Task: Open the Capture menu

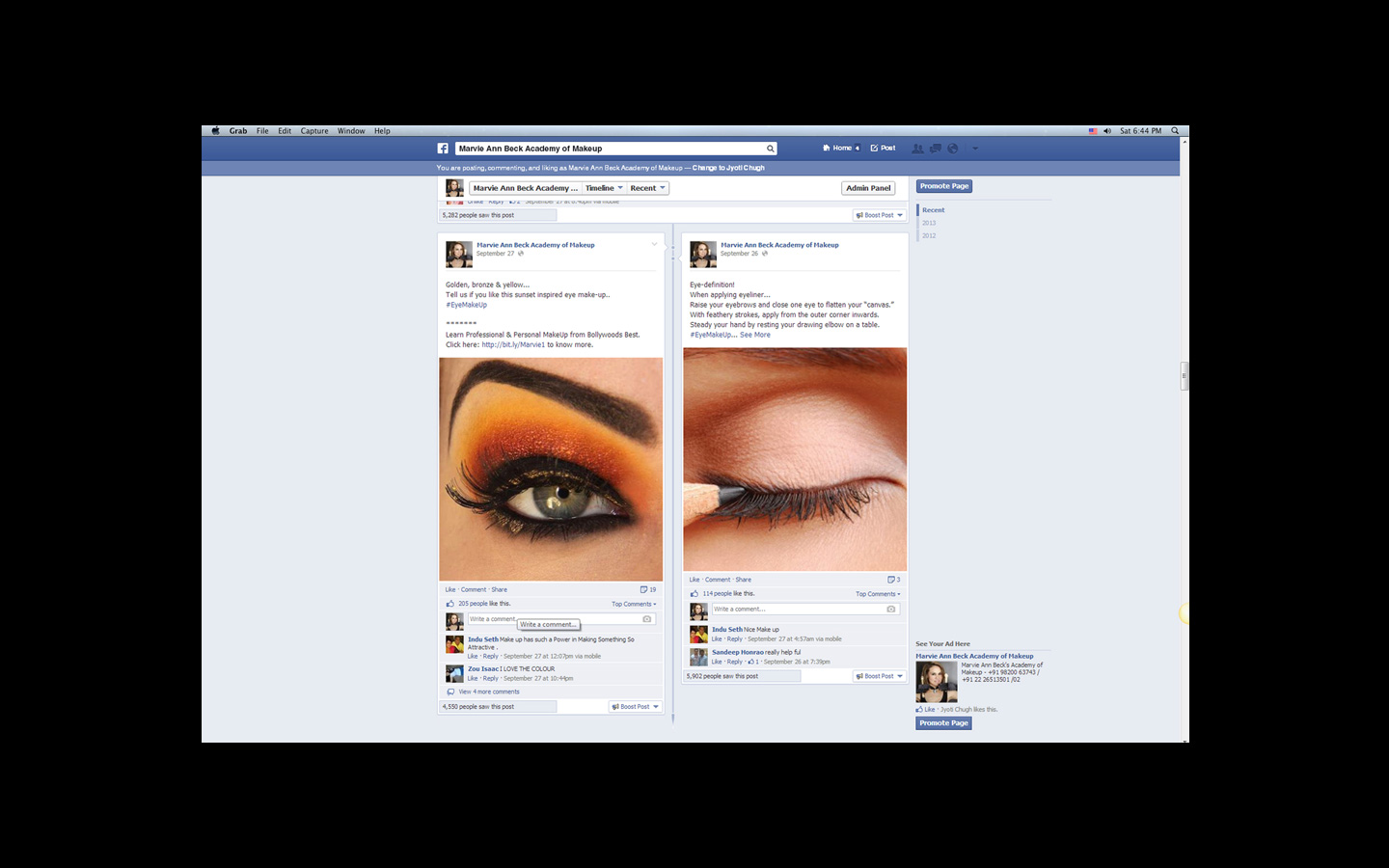Action: [314, 131]
